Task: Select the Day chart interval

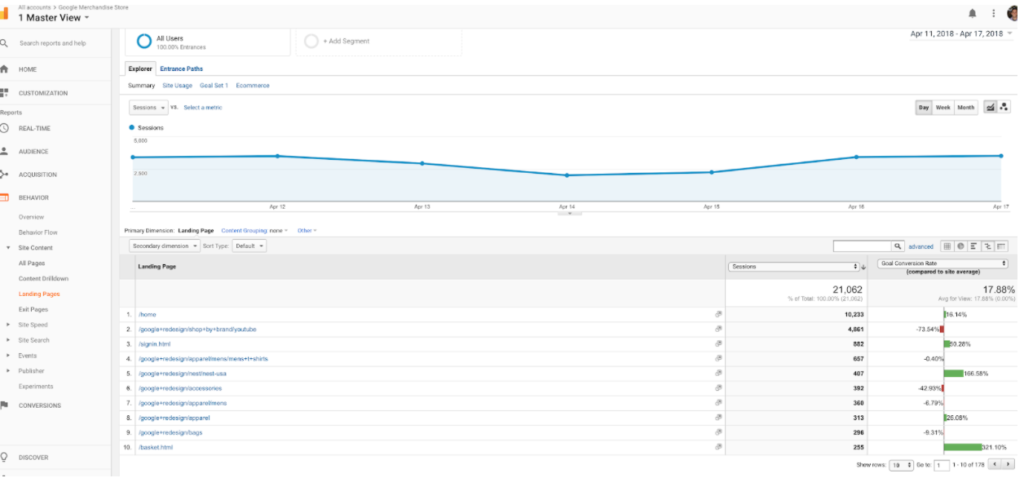Action: click(924, 107)
